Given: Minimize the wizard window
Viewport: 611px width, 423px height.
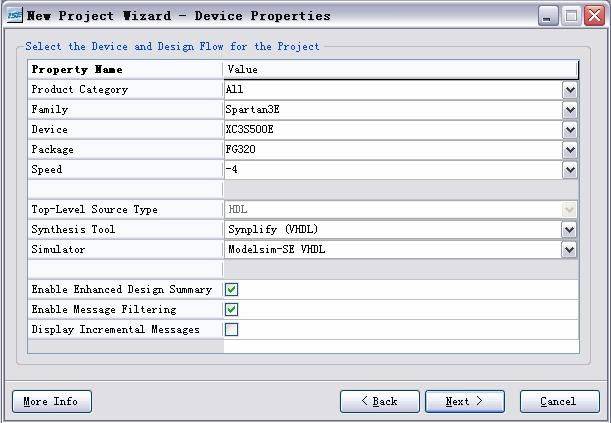Looking at the screenshot, I should (548, 16).
